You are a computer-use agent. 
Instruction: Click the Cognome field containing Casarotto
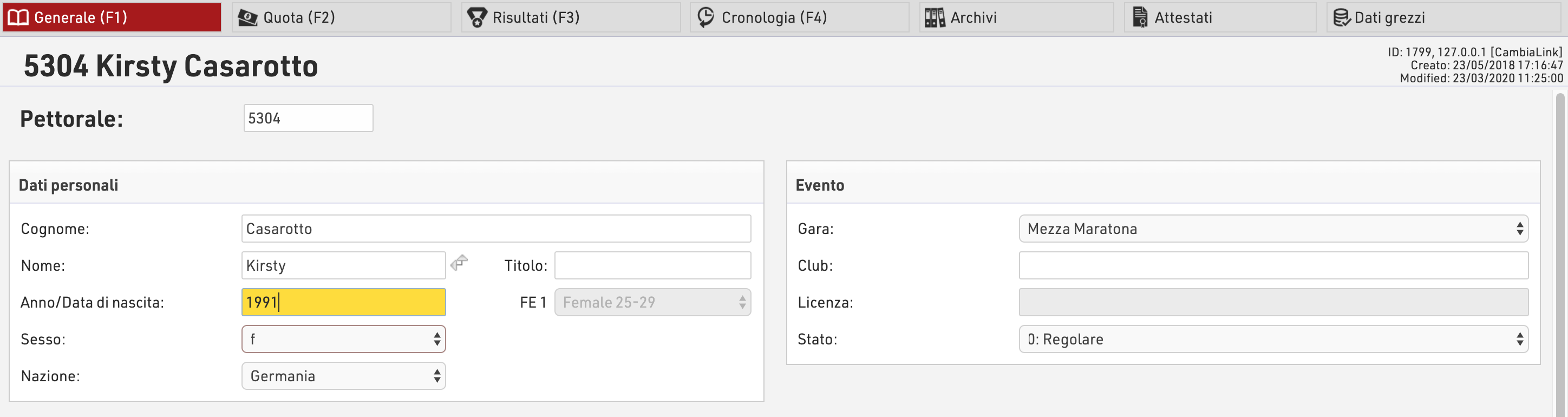[496, 229]
